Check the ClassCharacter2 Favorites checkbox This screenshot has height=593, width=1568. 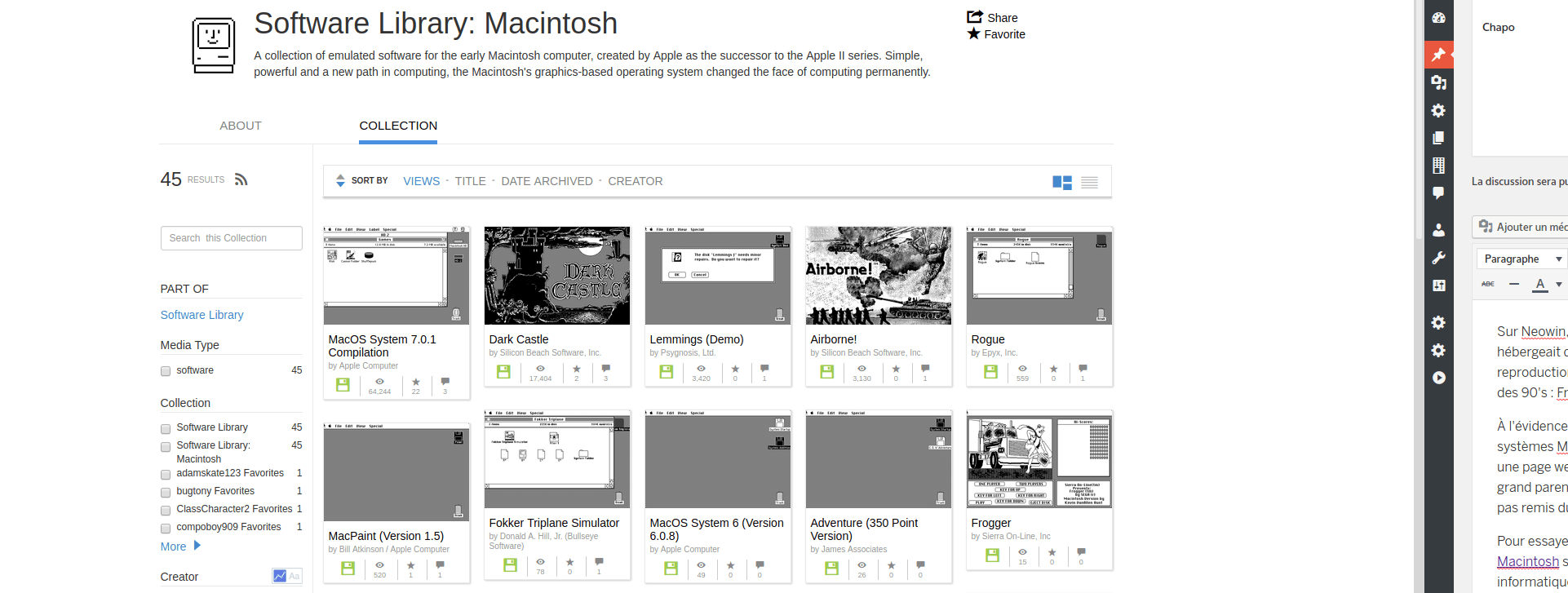(166, 510)
